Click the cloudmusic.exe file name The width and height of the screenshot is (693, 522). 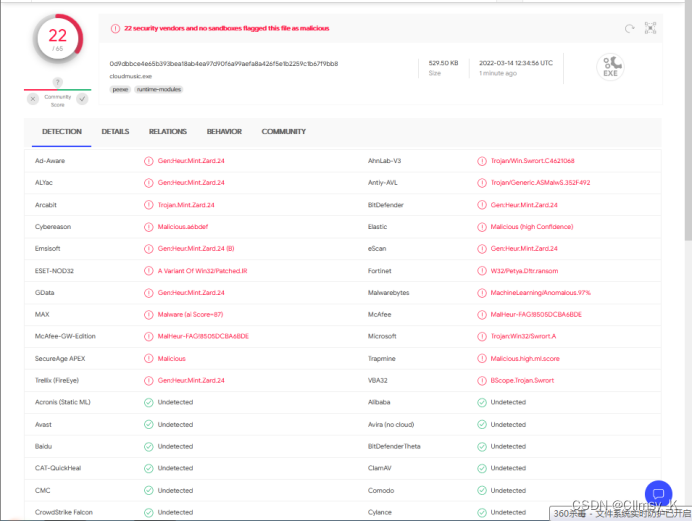131,76
